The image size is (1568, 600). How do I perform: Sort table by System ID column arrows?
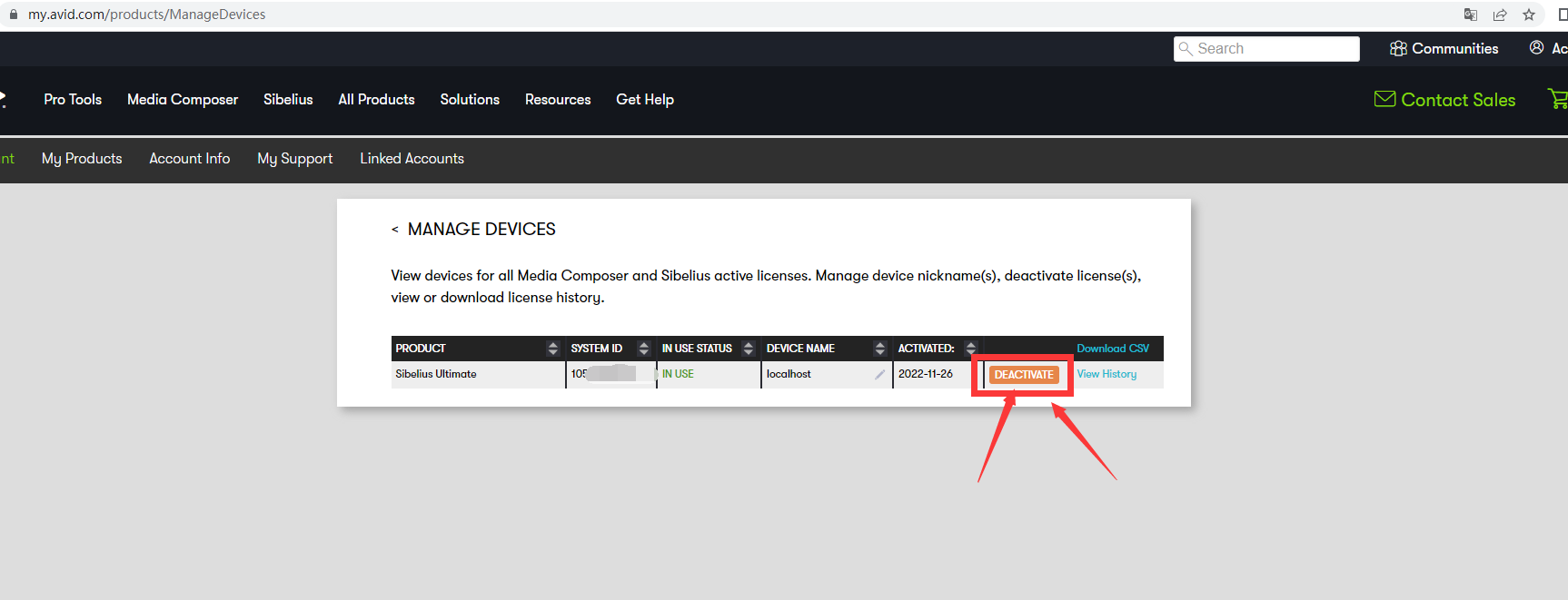[643, 349]
